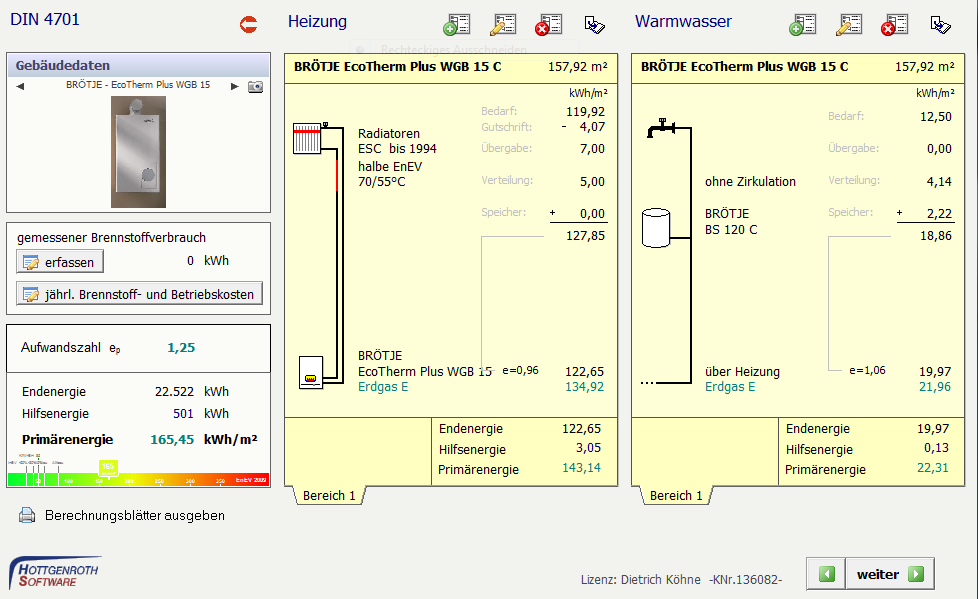Click the Heizung Hilfsenergie value 3,05

[588, 448]
